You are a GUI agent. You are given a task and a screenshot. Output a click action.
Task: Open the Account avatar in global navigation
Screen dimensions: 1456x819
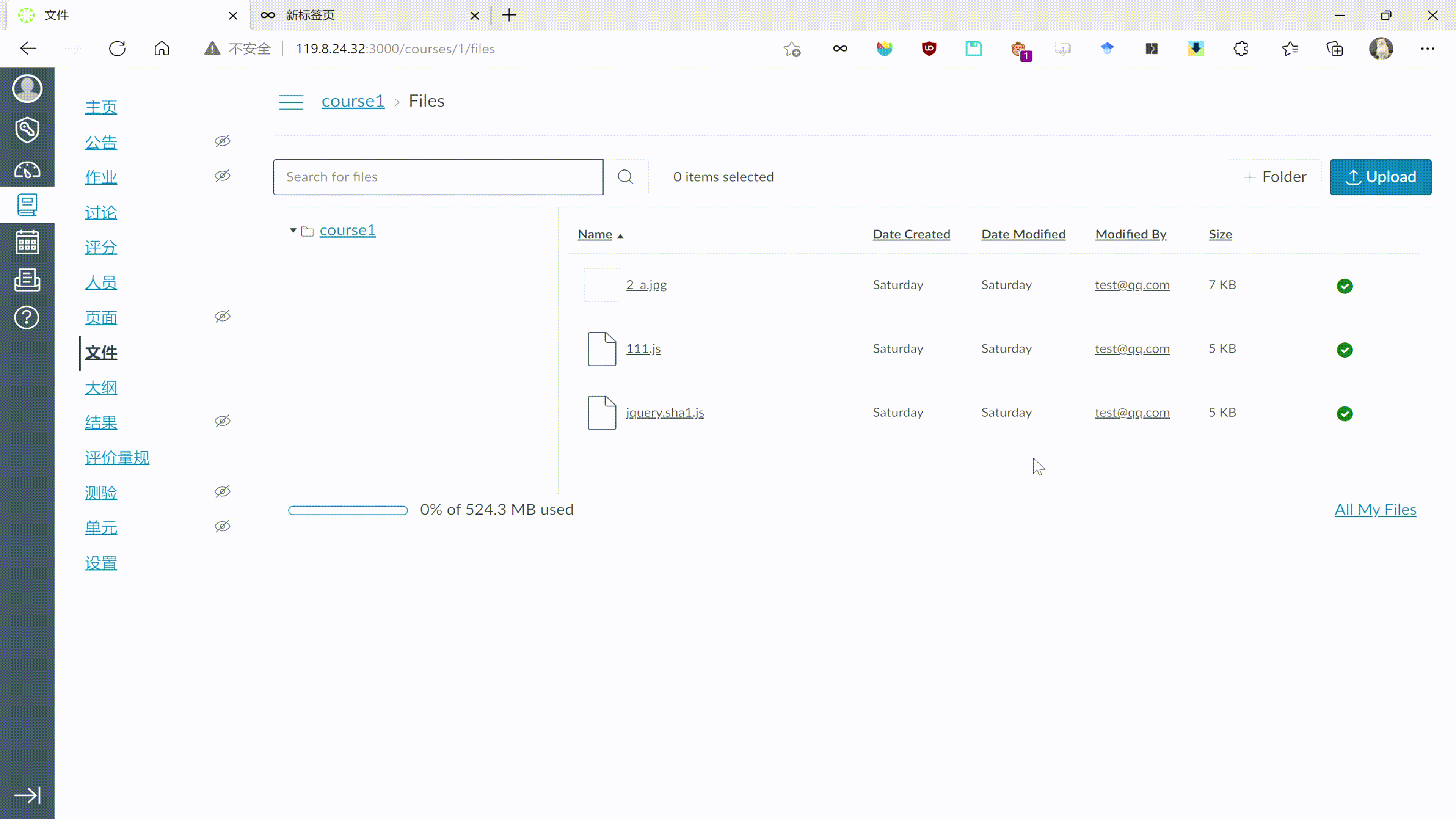pyautogui.click(x=27, y=89)
